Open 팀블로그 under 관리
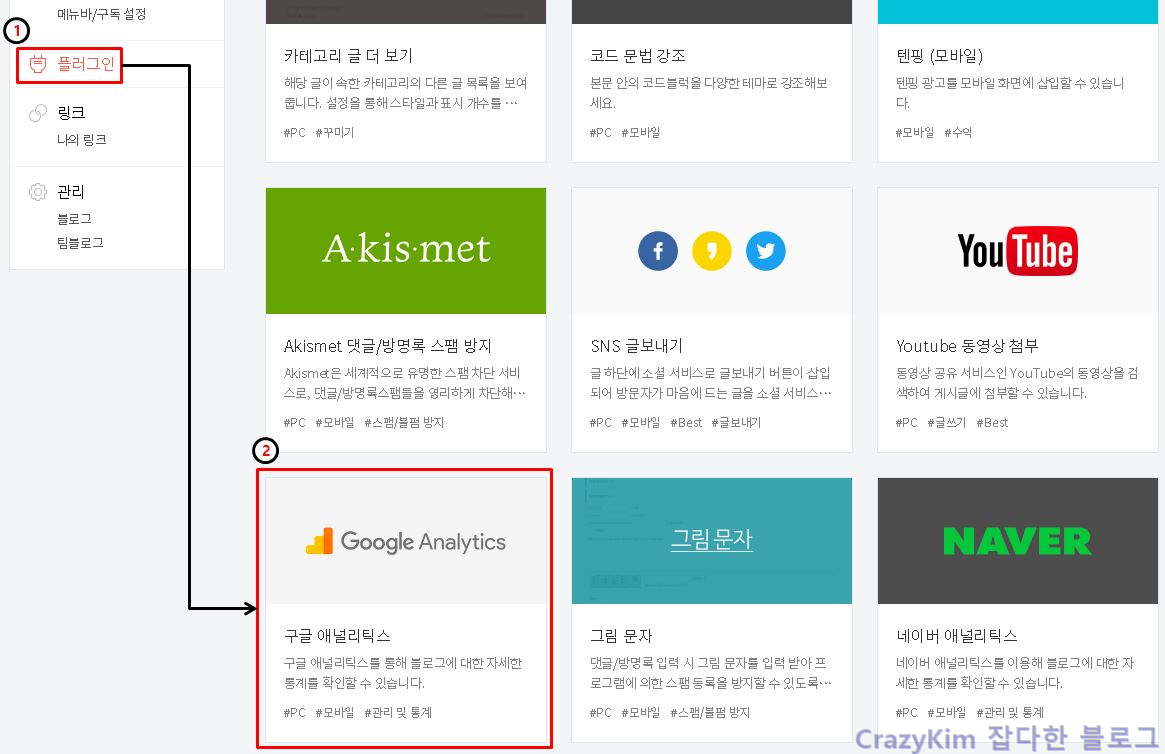Image resolution: width=1165 pixels, height=754 pixels. (80, 243)
